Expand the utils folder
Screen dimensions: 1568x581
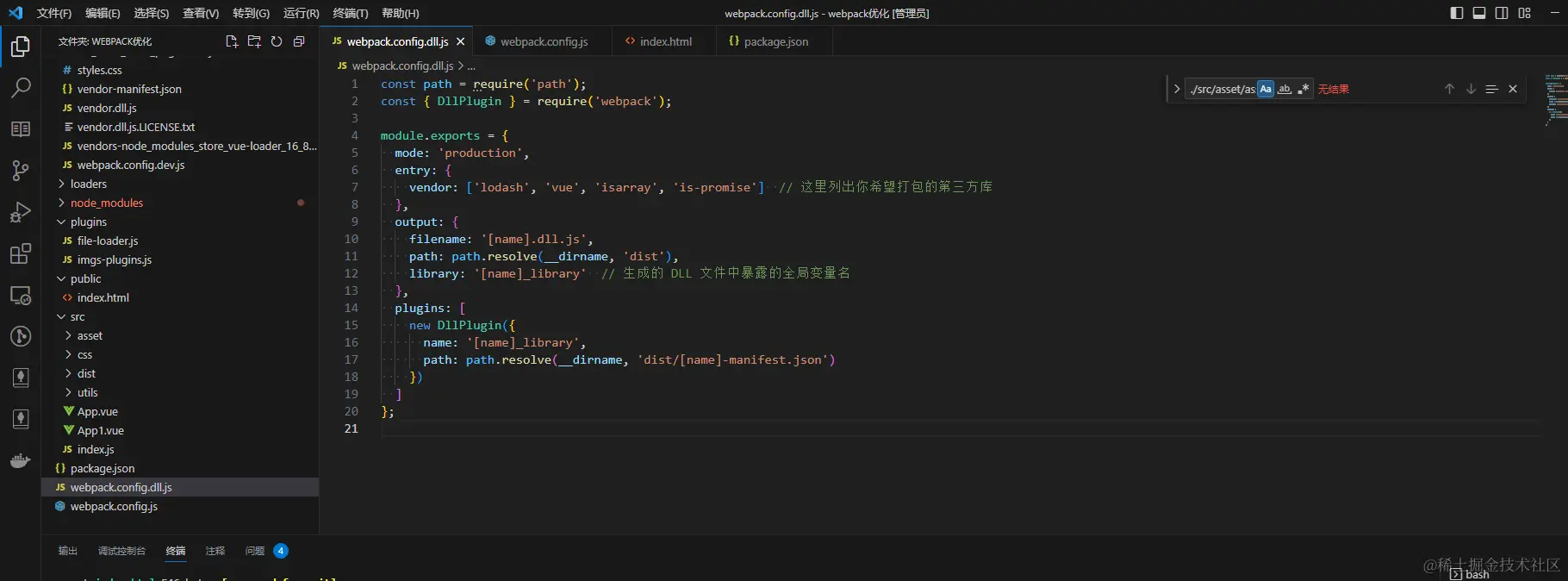(180, 392)
